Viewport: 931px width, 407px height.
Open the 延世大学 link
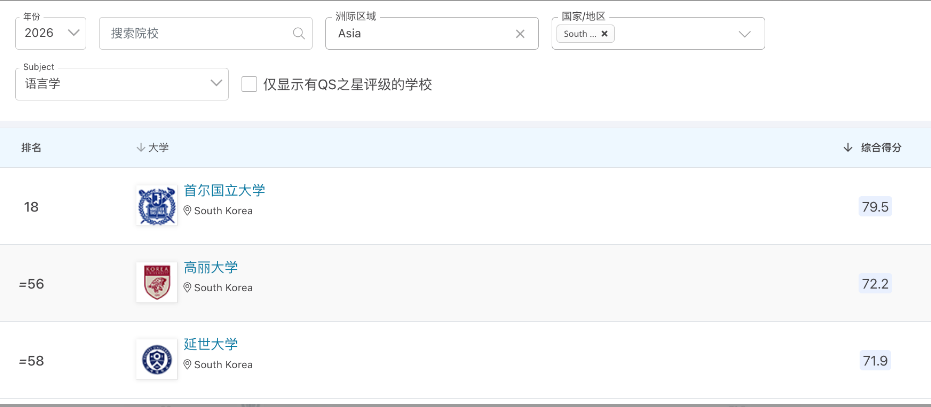click(211, 344)
